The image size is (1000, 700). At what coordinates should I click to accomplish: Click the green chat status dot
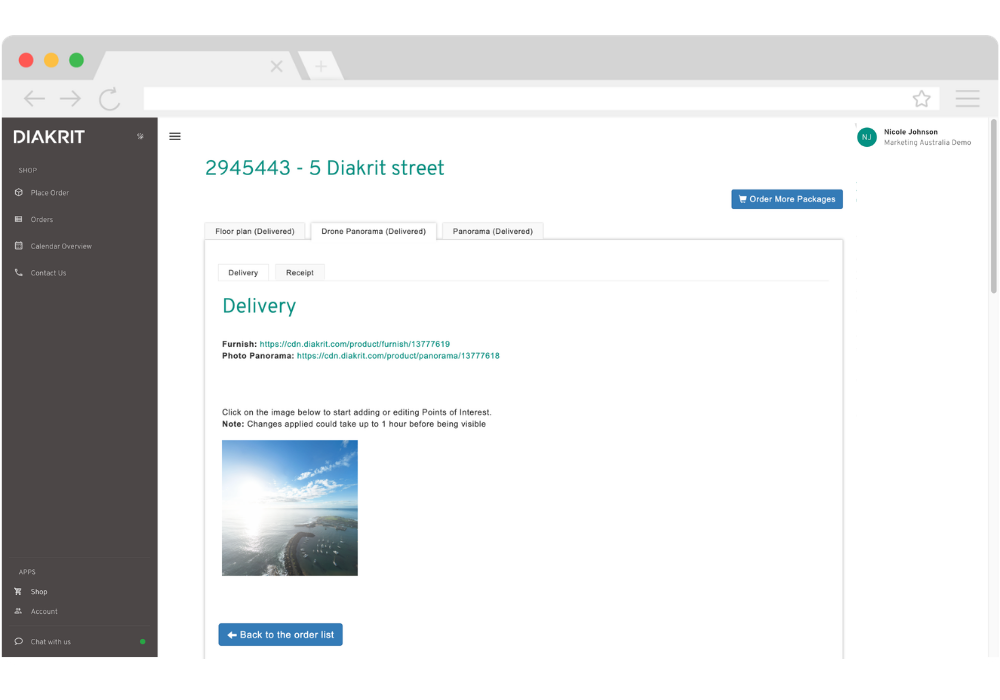click(142, 641)
